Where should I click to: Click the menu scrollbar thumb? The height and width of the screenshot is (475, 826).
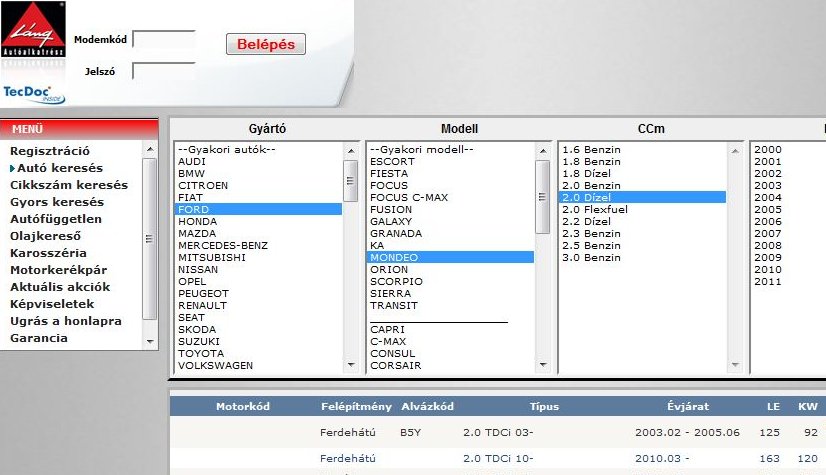[150, 239]
